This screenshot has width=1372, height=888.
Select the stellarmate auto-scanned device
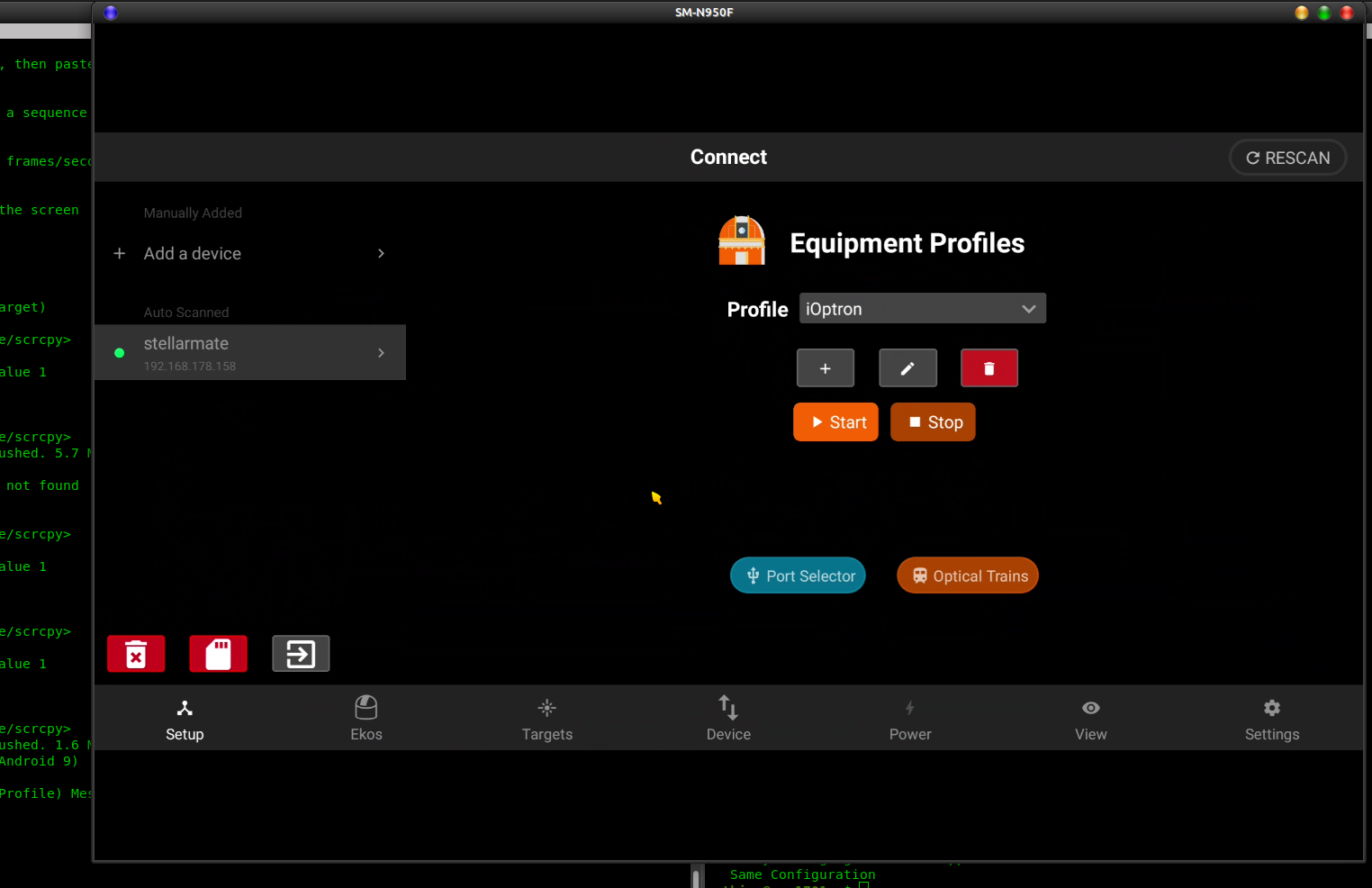click(x=250, y=352)
